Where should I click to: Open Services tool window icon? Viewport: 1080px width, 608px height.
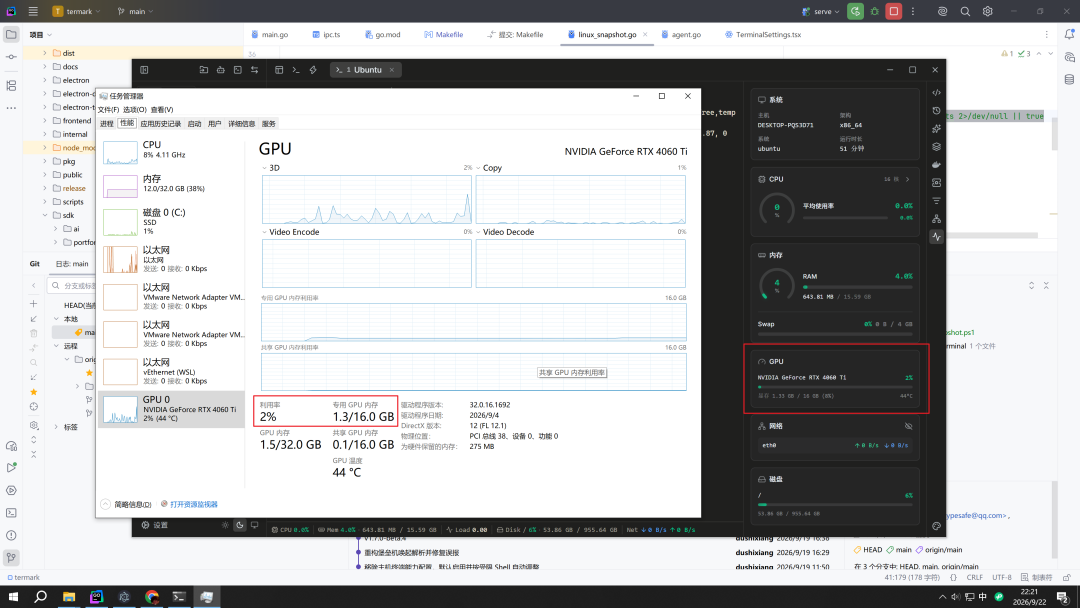[11, 490]
